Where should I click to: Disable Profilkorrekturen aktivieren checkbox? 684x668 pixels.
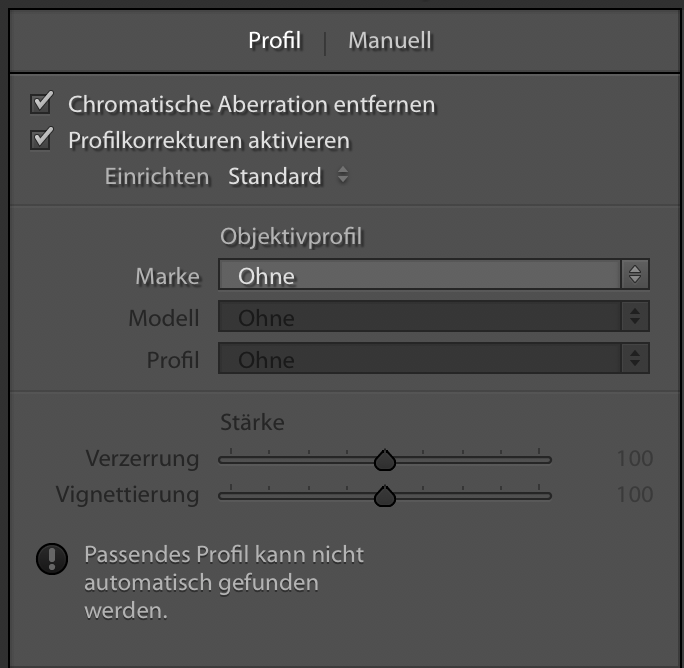click(x=41, y=139)
